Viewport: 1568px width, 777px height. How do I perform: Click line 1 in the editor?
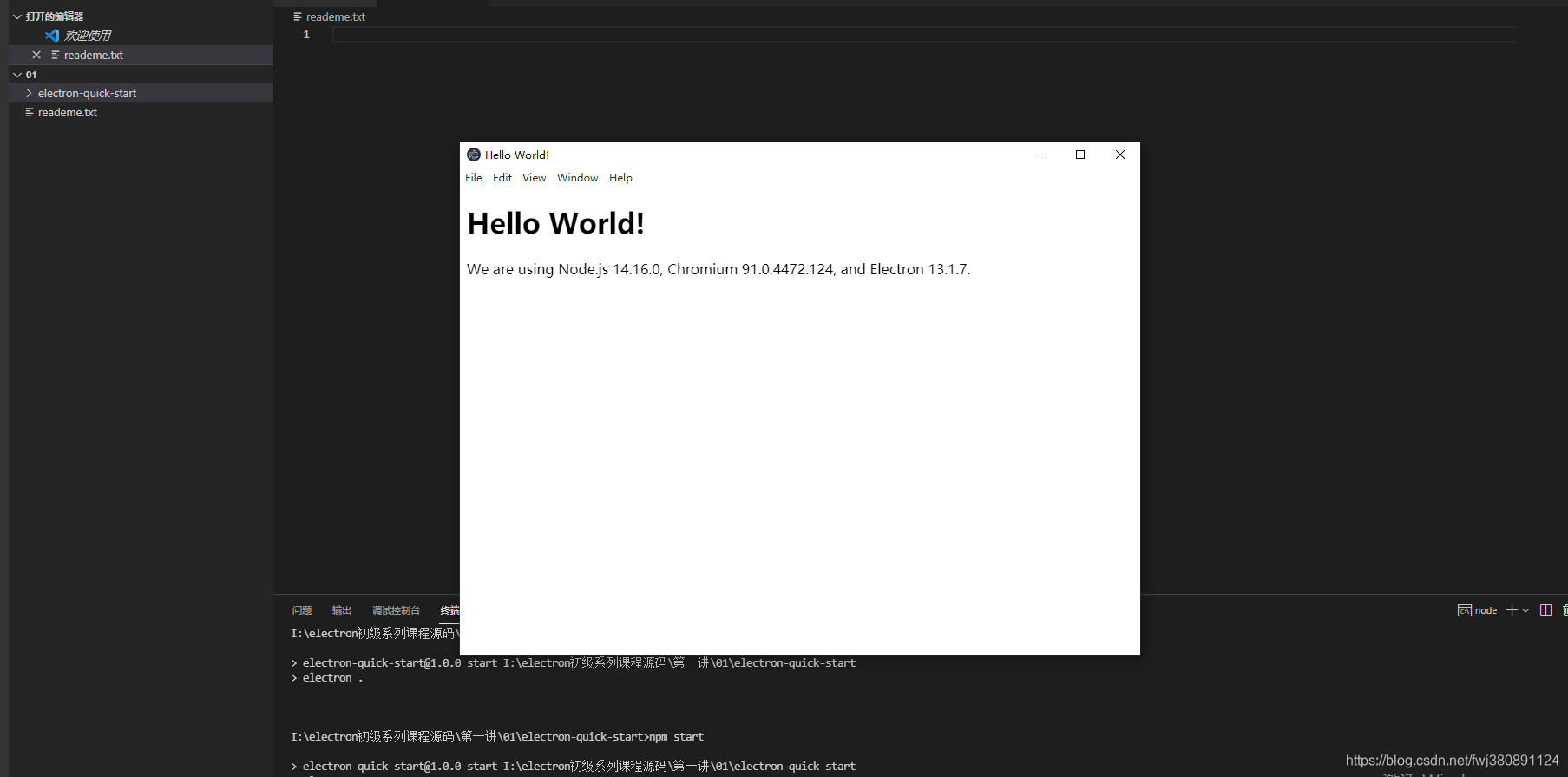[924, 35]
